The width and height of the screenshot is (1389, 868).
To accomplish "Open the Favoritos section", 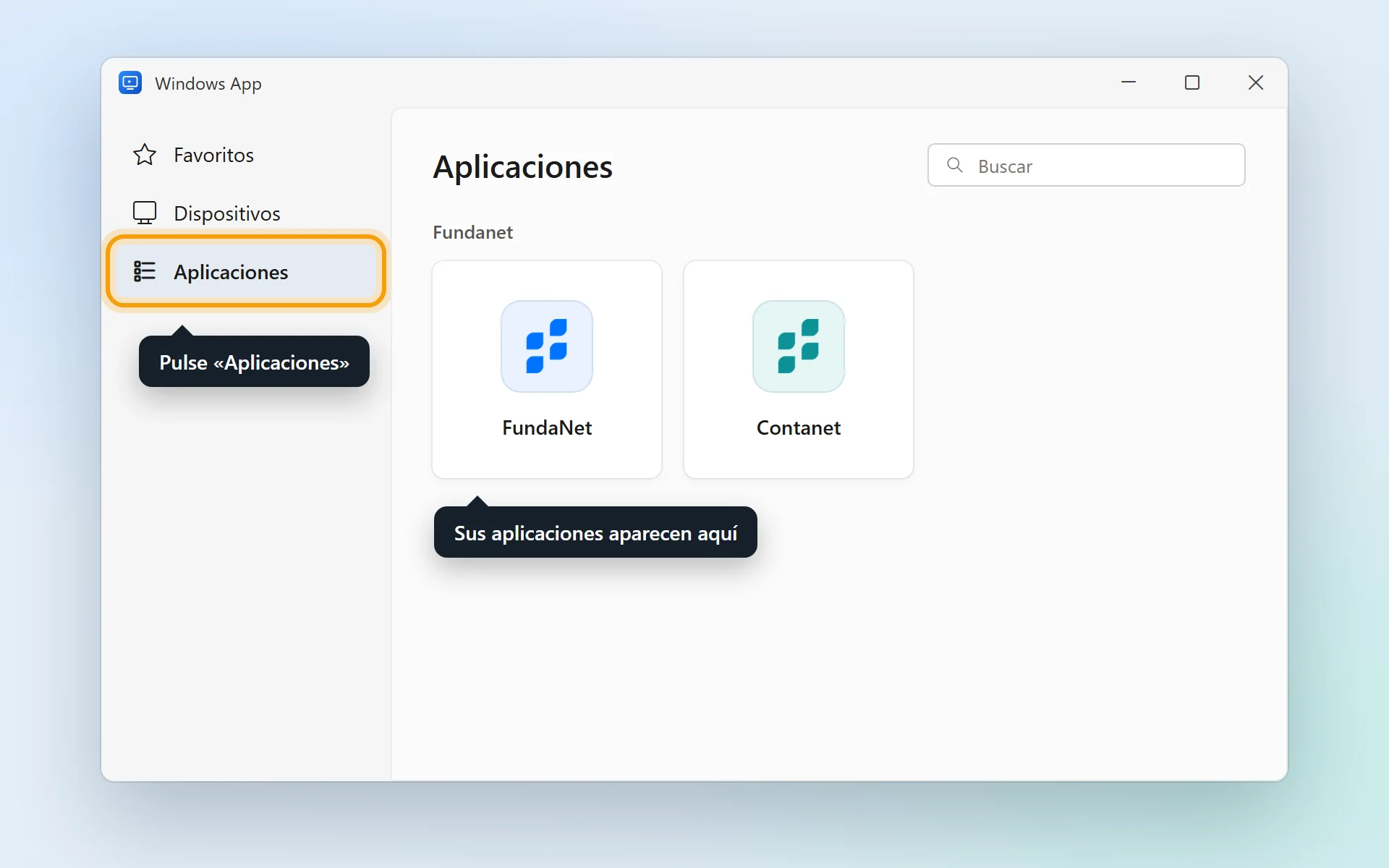I will coord(246,155).
